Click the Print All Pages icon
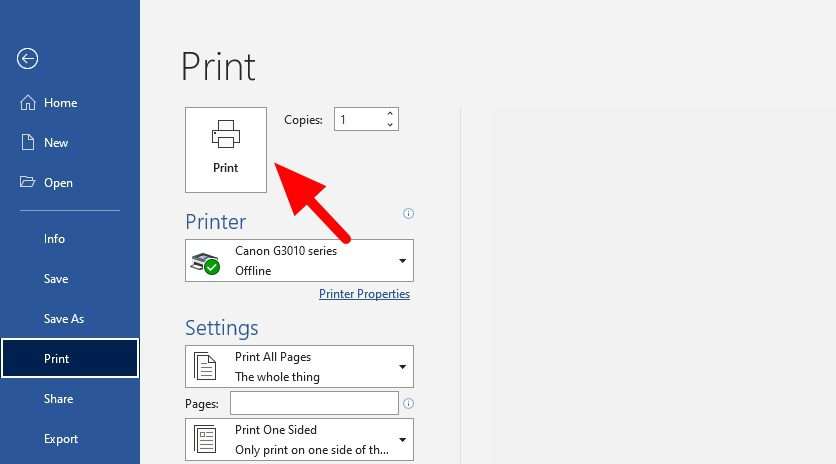 coord(205,367)
